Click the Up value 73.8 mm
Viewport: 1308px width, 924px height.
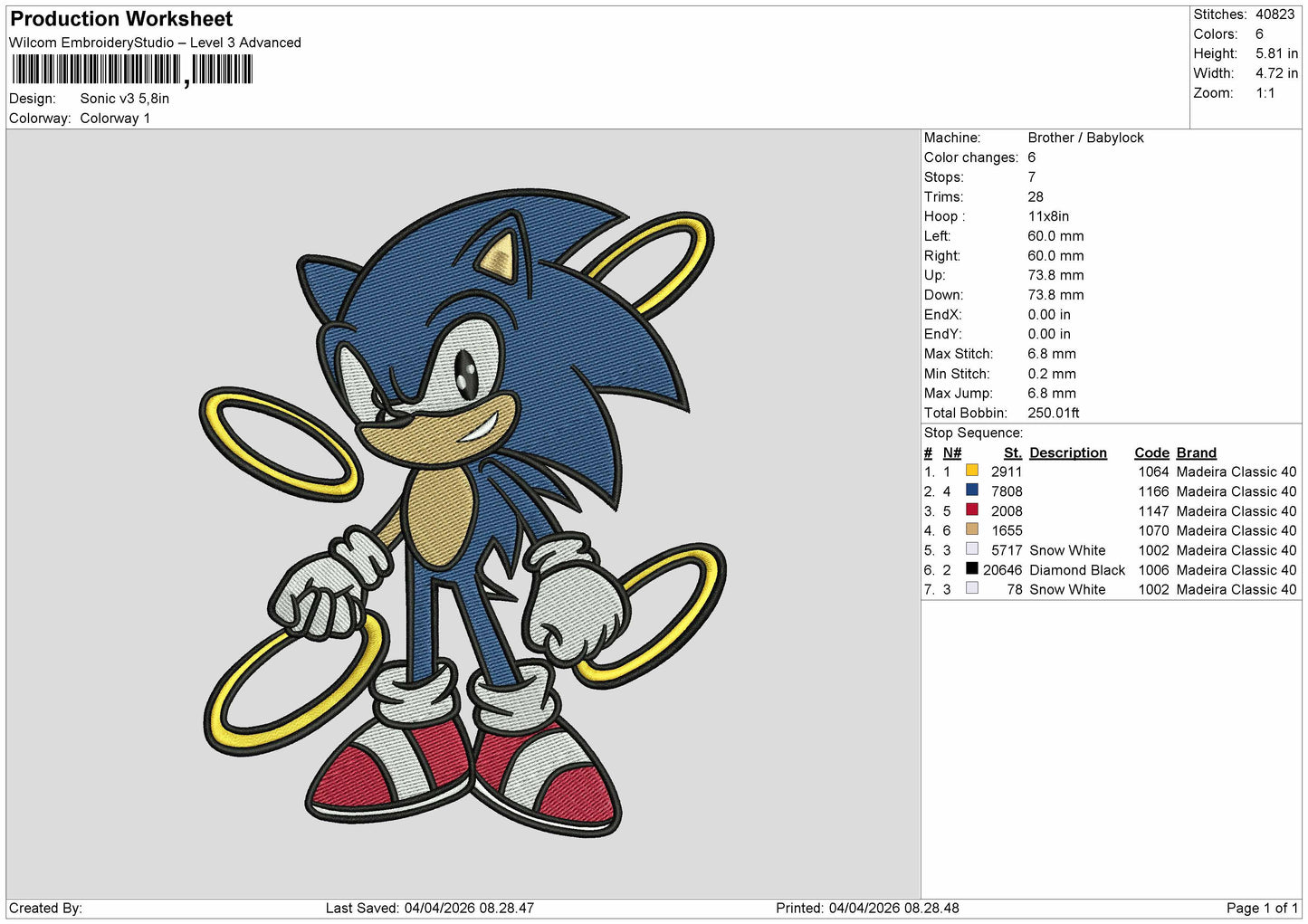point(1055,275)
